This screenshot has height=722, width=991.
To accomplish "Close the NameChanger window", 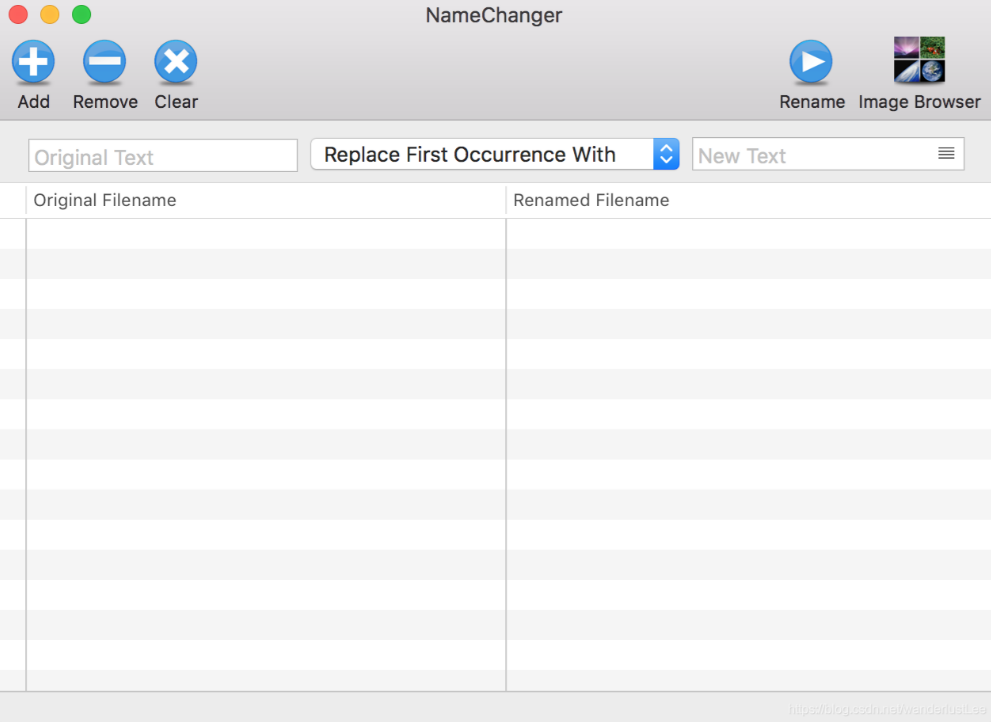I will point(18,14).
